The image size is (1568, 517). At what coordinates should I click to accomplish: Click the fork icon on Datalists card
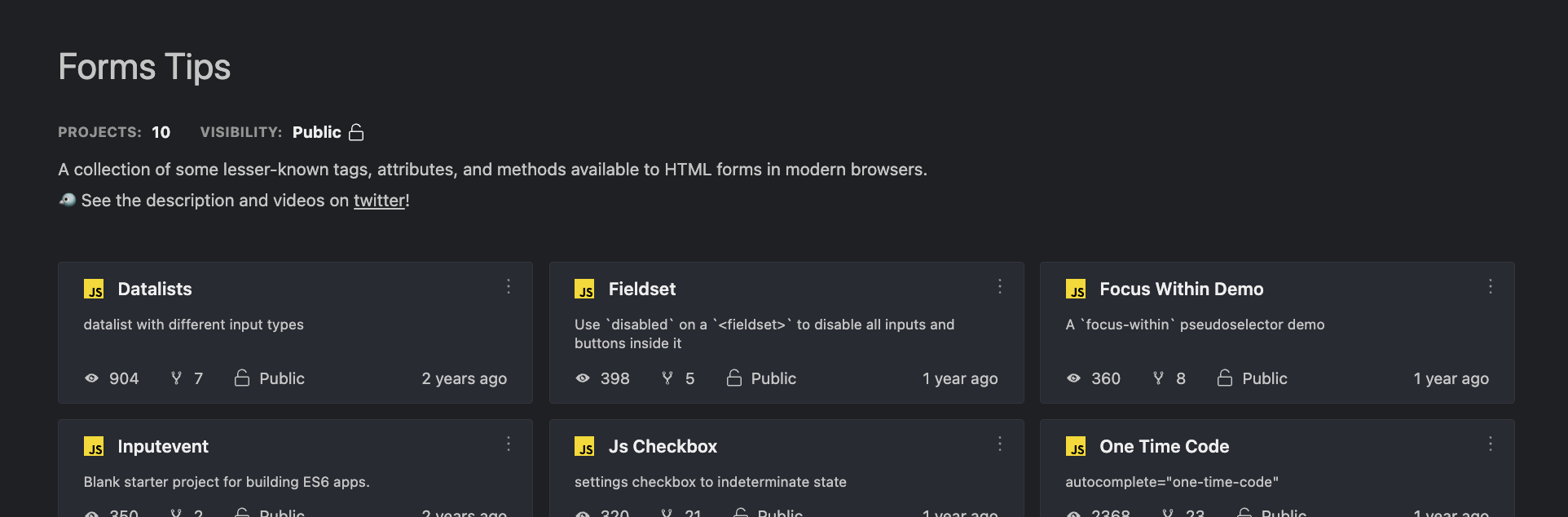click(x=176, y=378)
